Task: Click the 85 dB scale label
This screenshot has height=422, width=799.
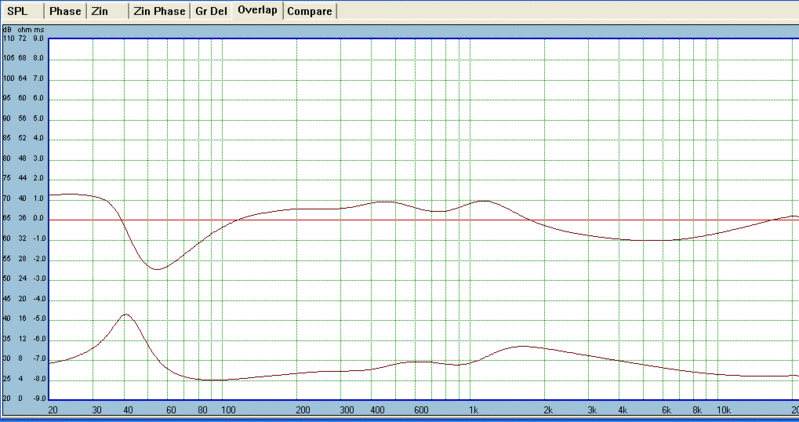Action: 7,138
